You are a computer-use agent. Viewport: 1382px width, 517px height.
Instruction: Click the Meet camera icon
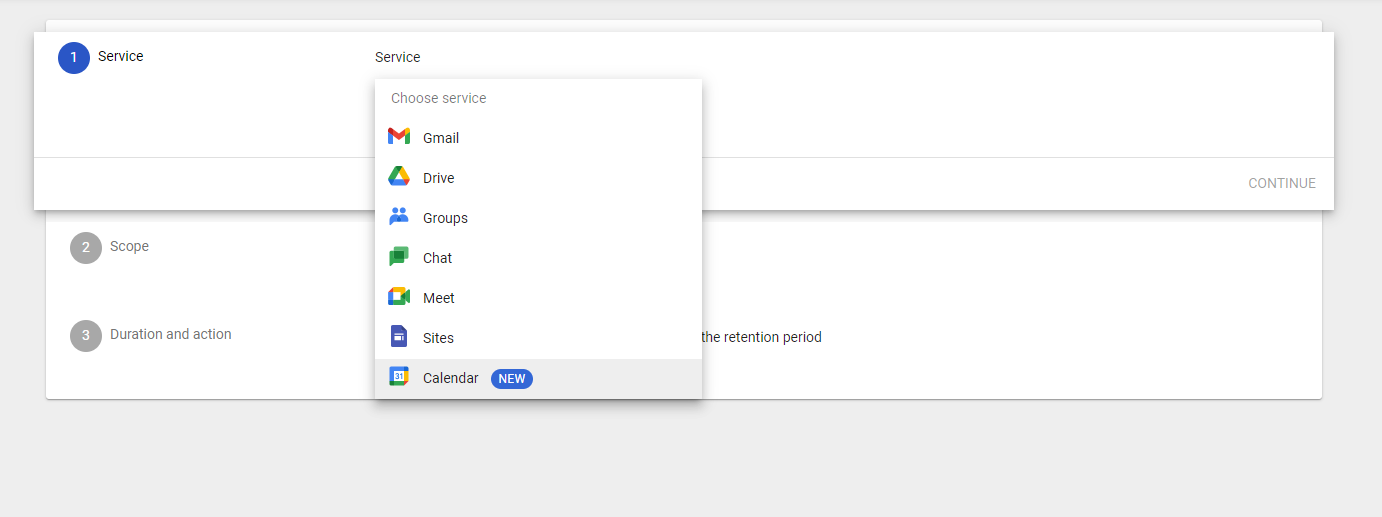click(x=399, y=297)
